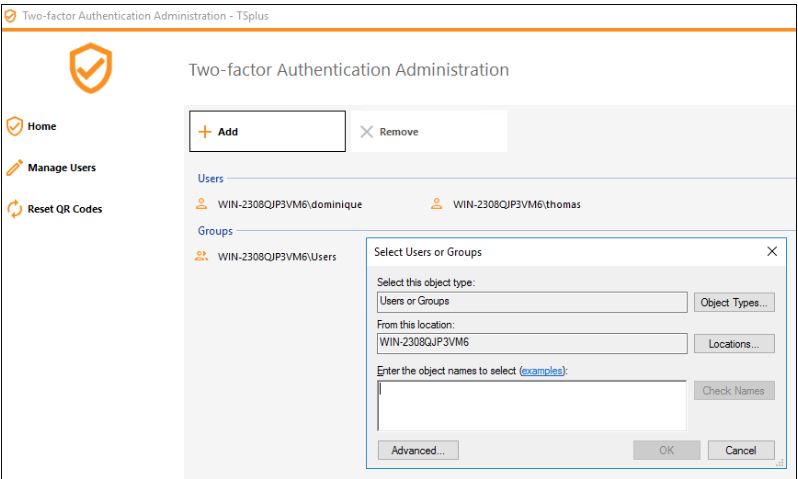Click the Advanced... button
Image resolution: width=798 pixels, height=479 pixels.
coord(418,450)
